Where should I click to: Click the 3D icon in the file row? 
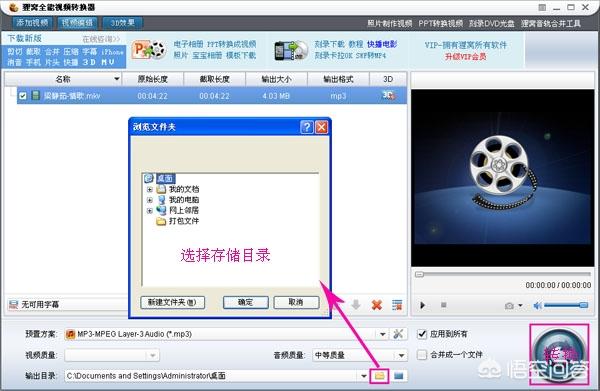(x=388, y=95)
